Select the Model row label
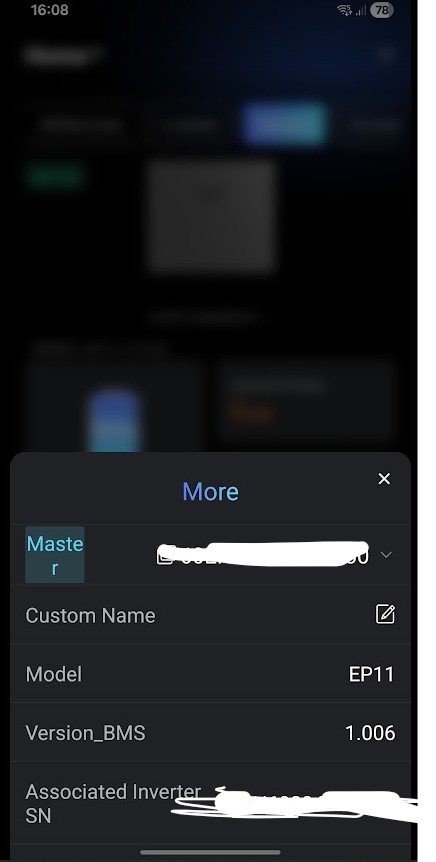 point(54,675)
